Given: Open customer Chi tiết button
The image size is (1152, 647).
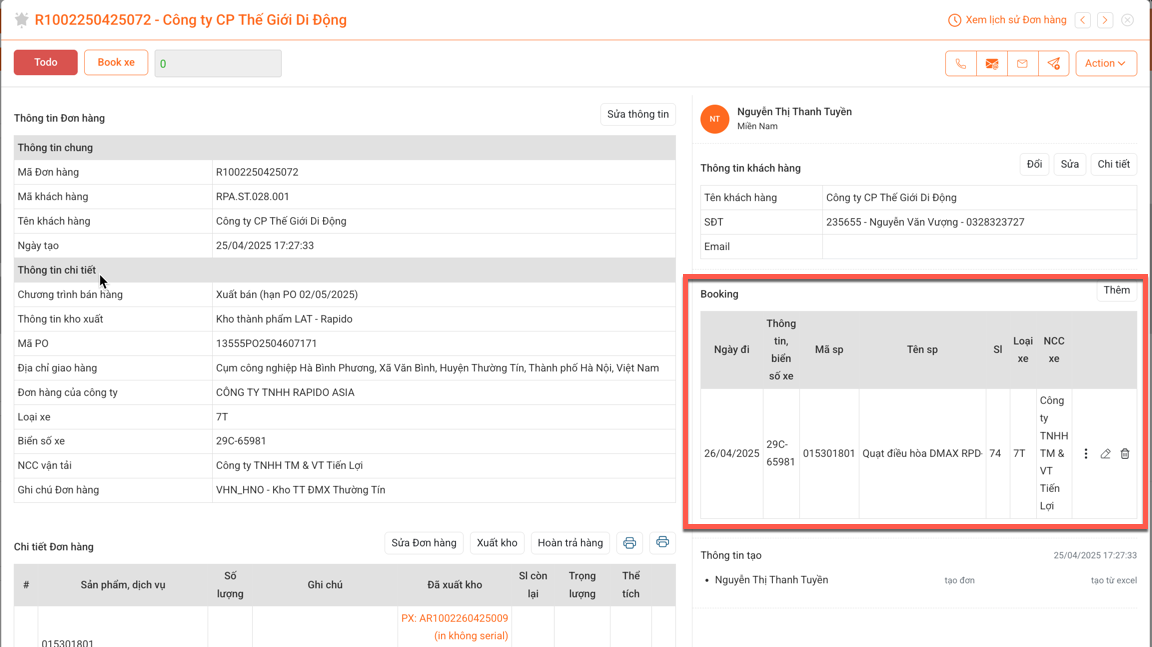Looking at the screenshot, I should pyautogui.click(x=1114, y=165).
